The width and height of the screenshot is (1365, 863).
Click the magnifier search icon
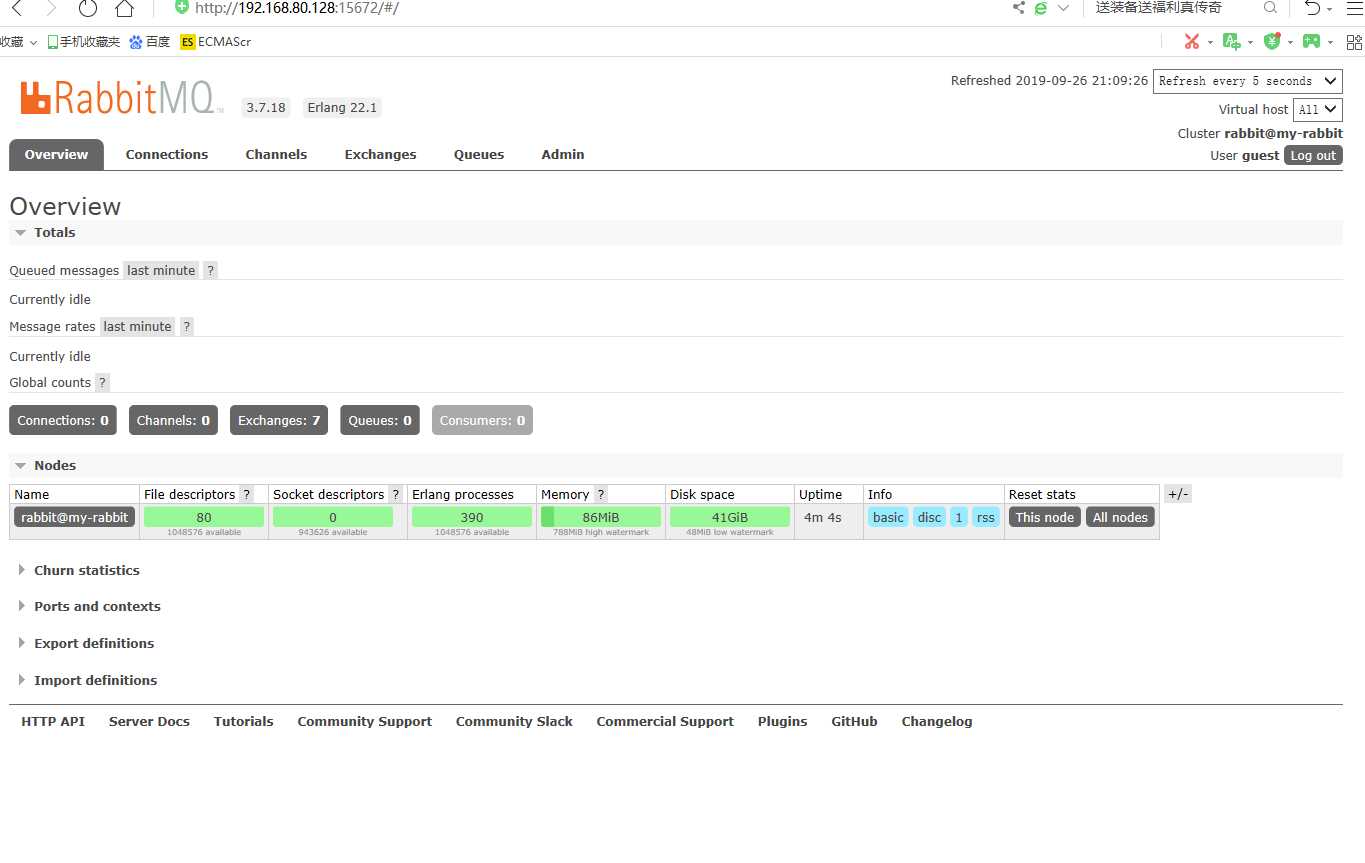1270,8
